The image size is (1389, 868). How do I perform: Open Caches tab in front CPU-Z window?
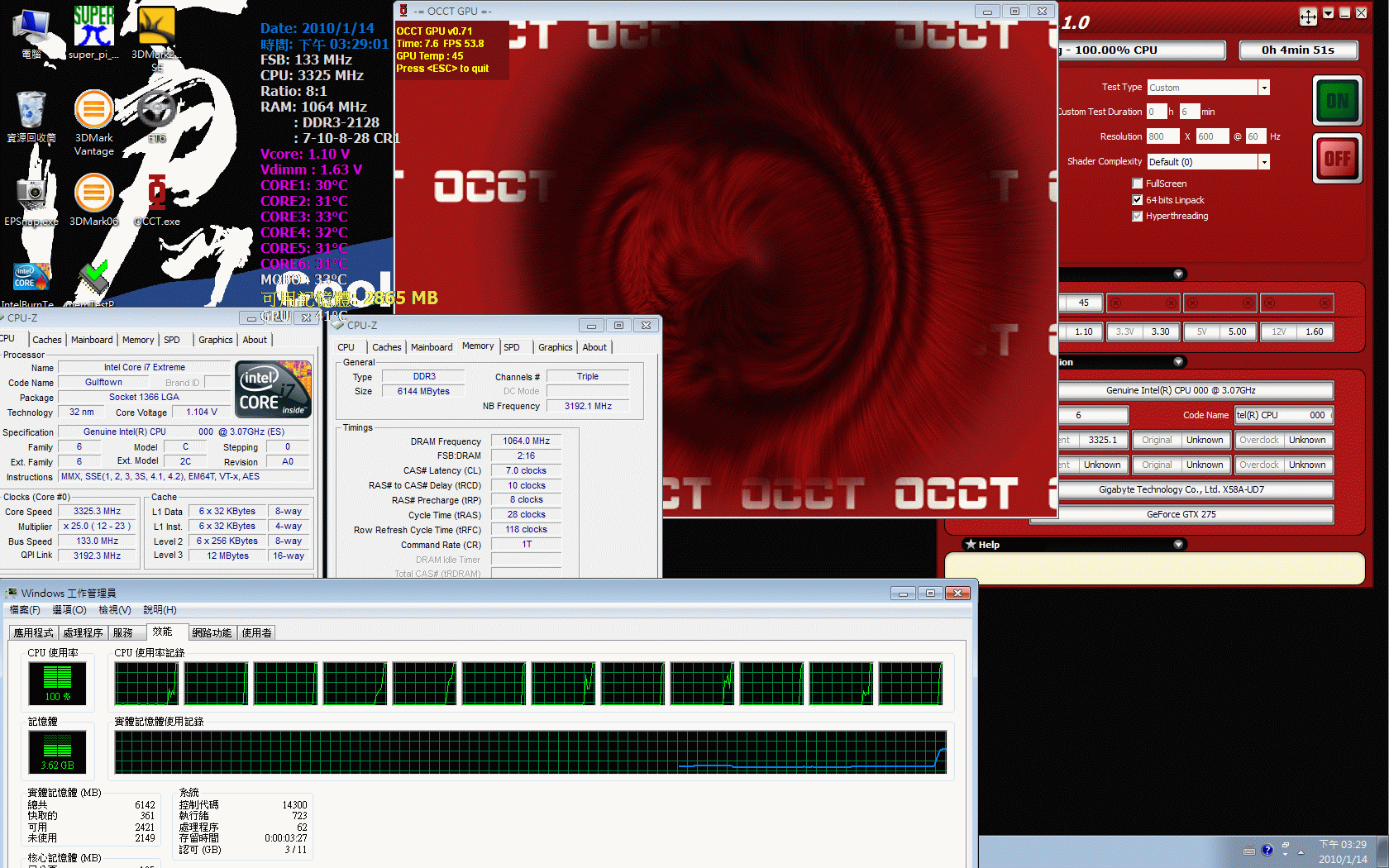pyautogui.click(x=386, y=347)
